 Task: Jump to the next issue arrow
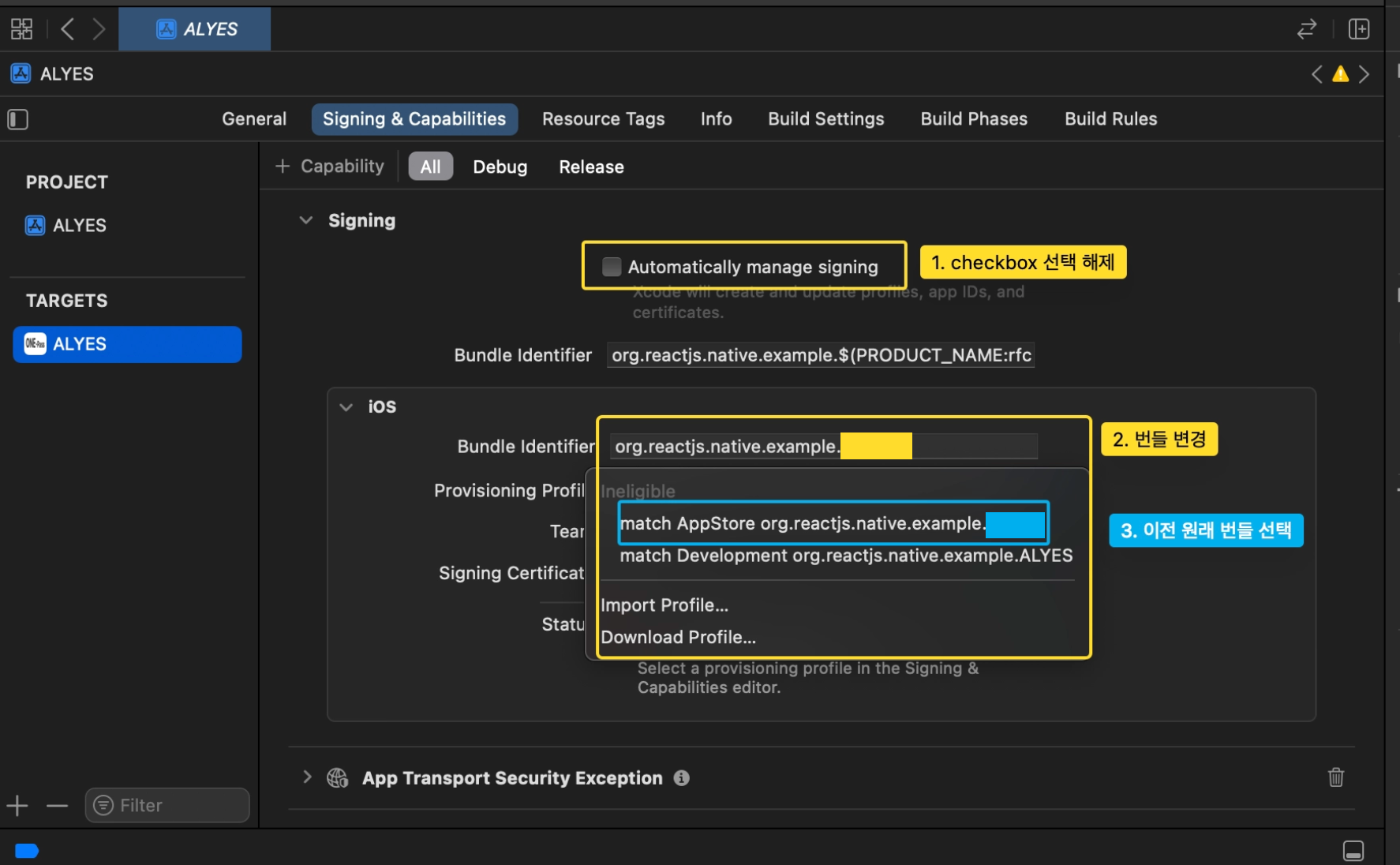[x=1364, y=74]
